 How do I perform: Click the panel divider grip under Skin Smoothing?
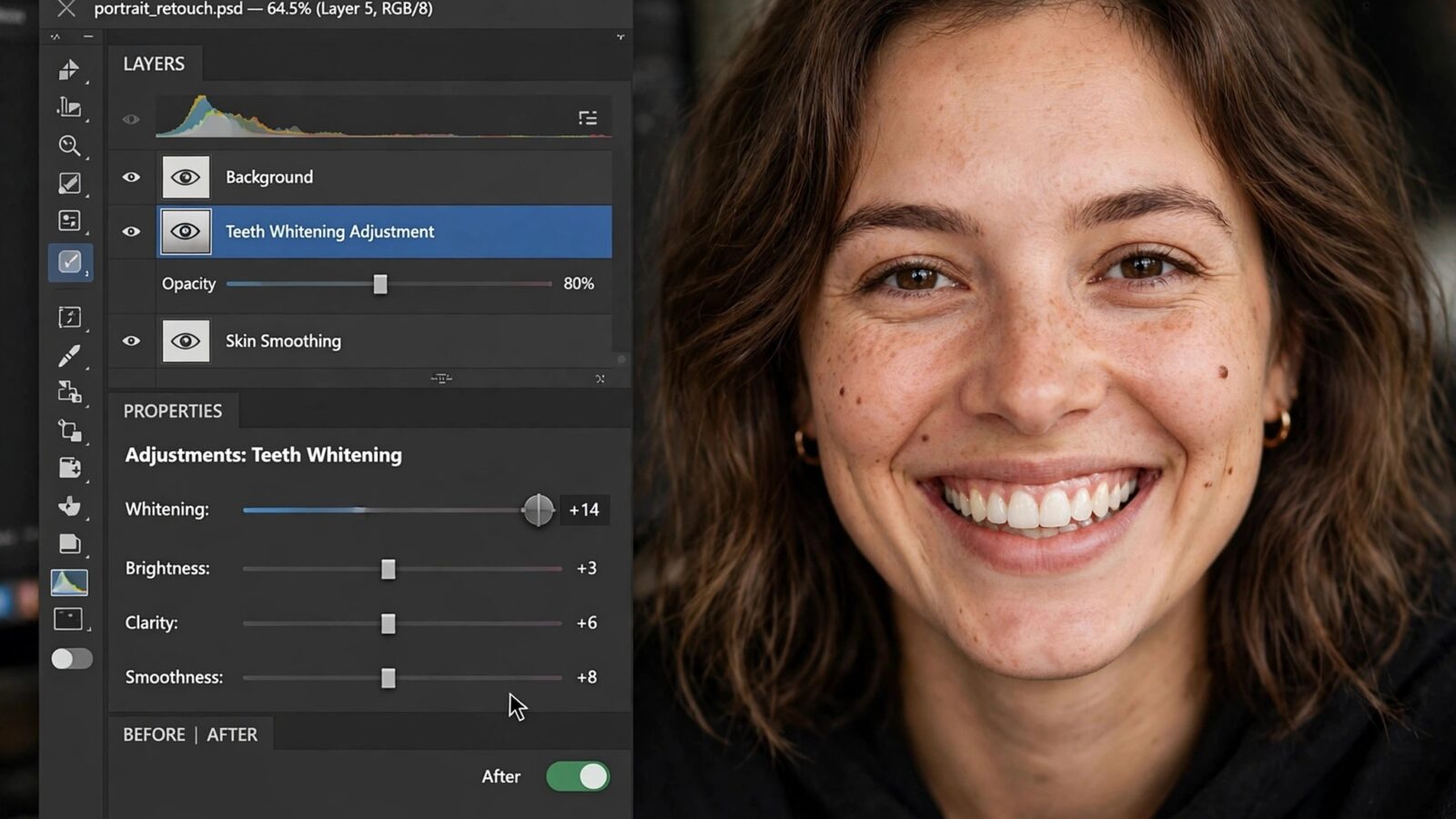click(x=441, y=379)
